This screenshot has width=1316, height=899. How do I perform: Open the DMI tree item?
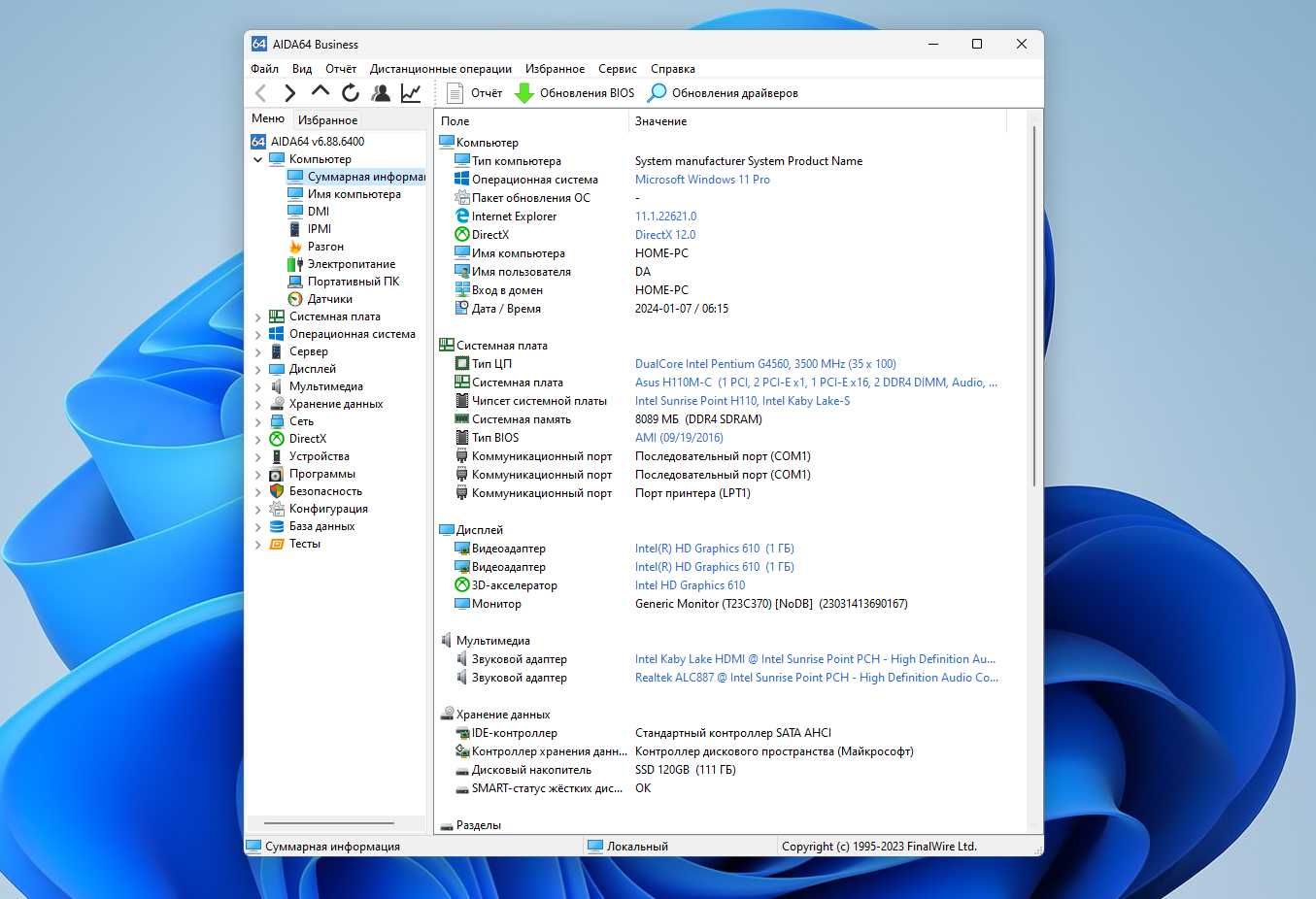(x=309, y=212)
